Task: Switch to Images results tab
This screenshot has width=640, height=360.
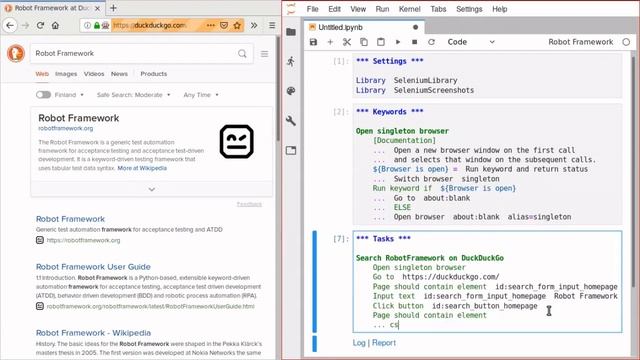Action: 66,74
